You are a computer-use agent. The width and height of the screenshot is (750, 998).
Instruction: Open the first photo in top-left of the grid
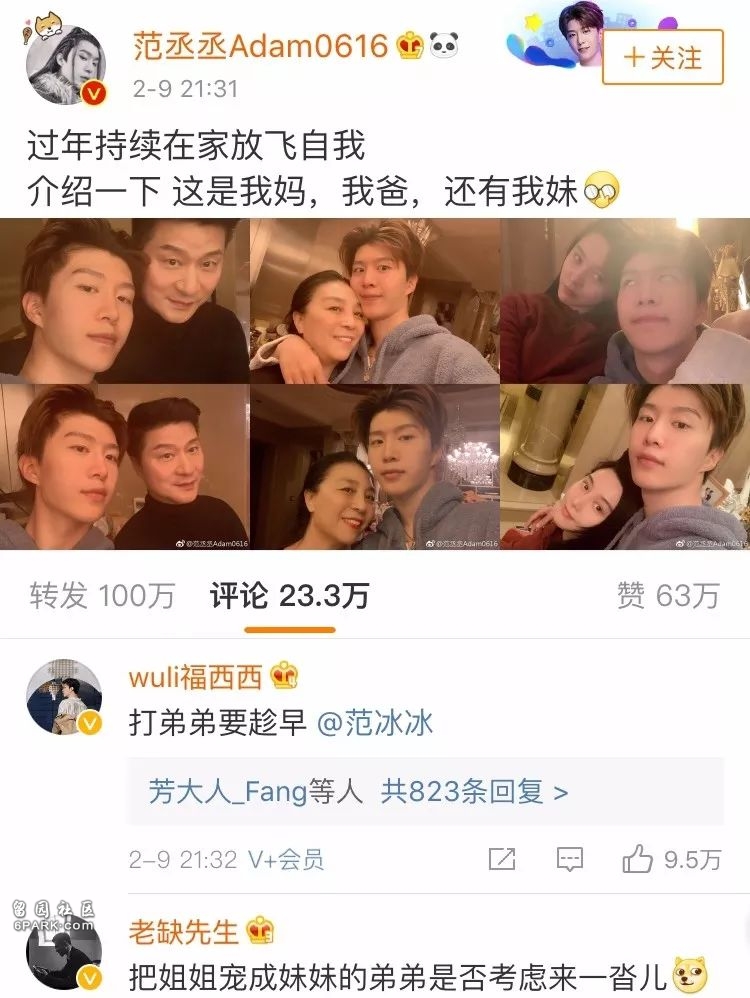(x=124, y=300)
